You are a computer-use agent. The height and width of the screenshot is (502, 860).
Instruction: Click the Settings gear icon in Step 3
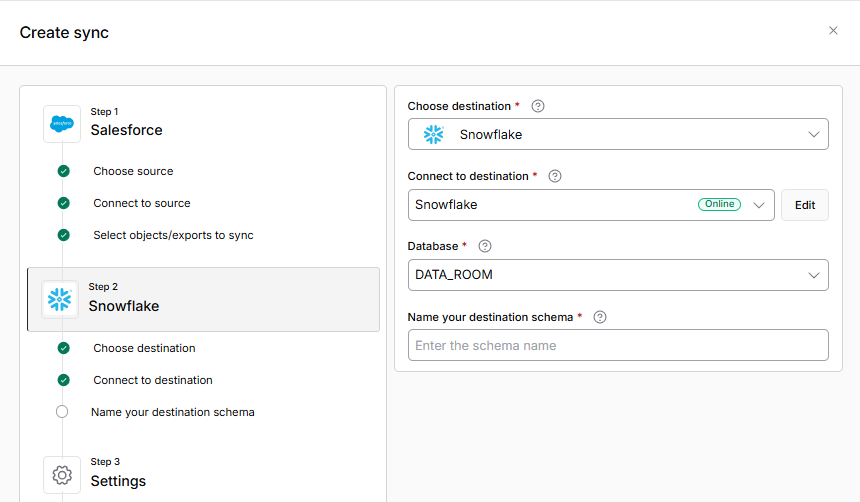coord(62,475)
